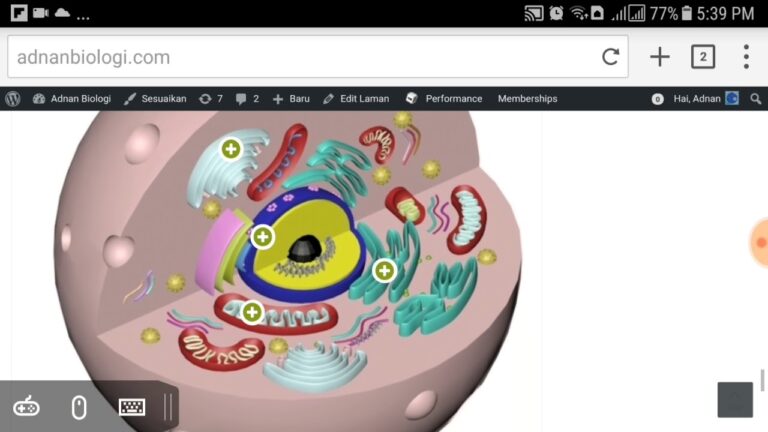Reload page with the refresh icon
The height and width of the screenshot is (432, 768).
pos(610,57)
